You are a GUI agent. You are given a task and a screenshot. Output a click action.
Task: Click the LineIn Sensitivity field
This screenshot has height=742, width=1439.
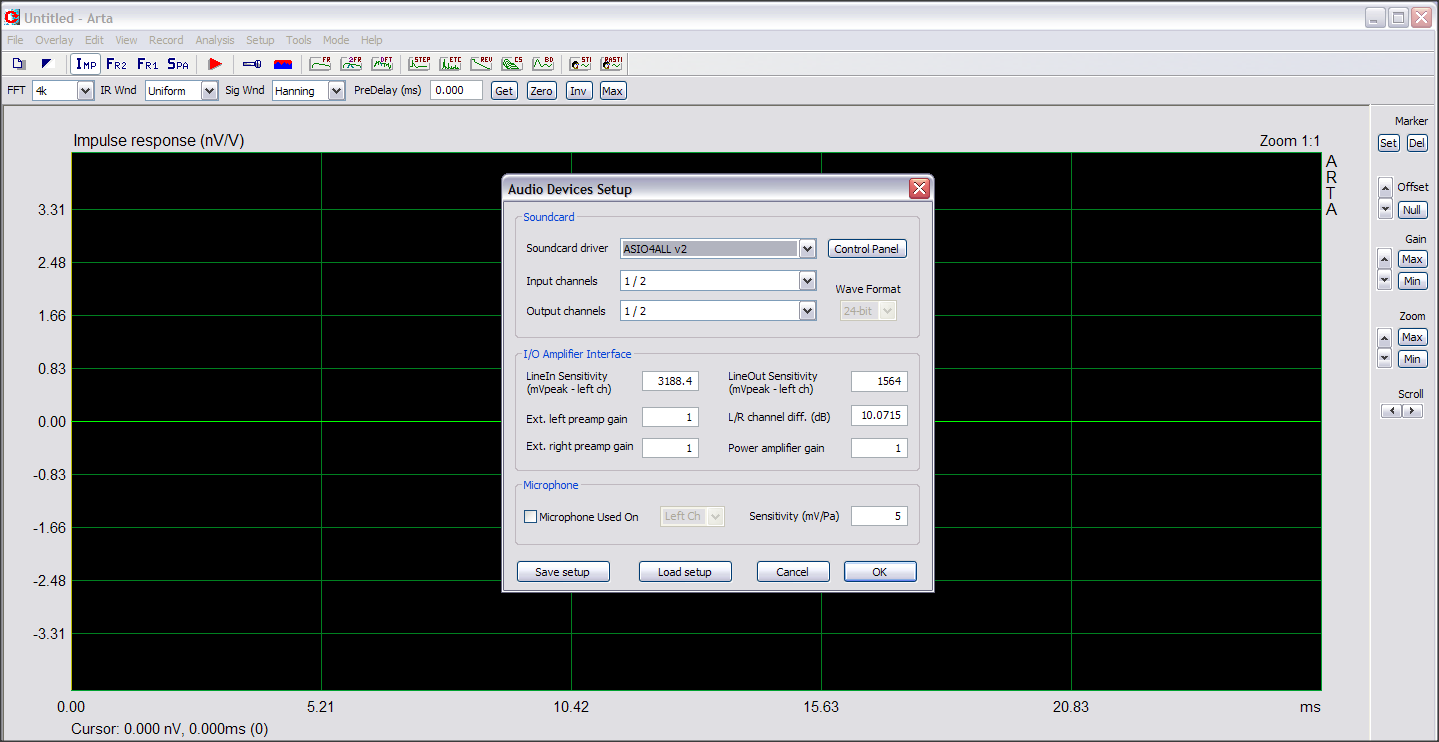coord(670,381)
